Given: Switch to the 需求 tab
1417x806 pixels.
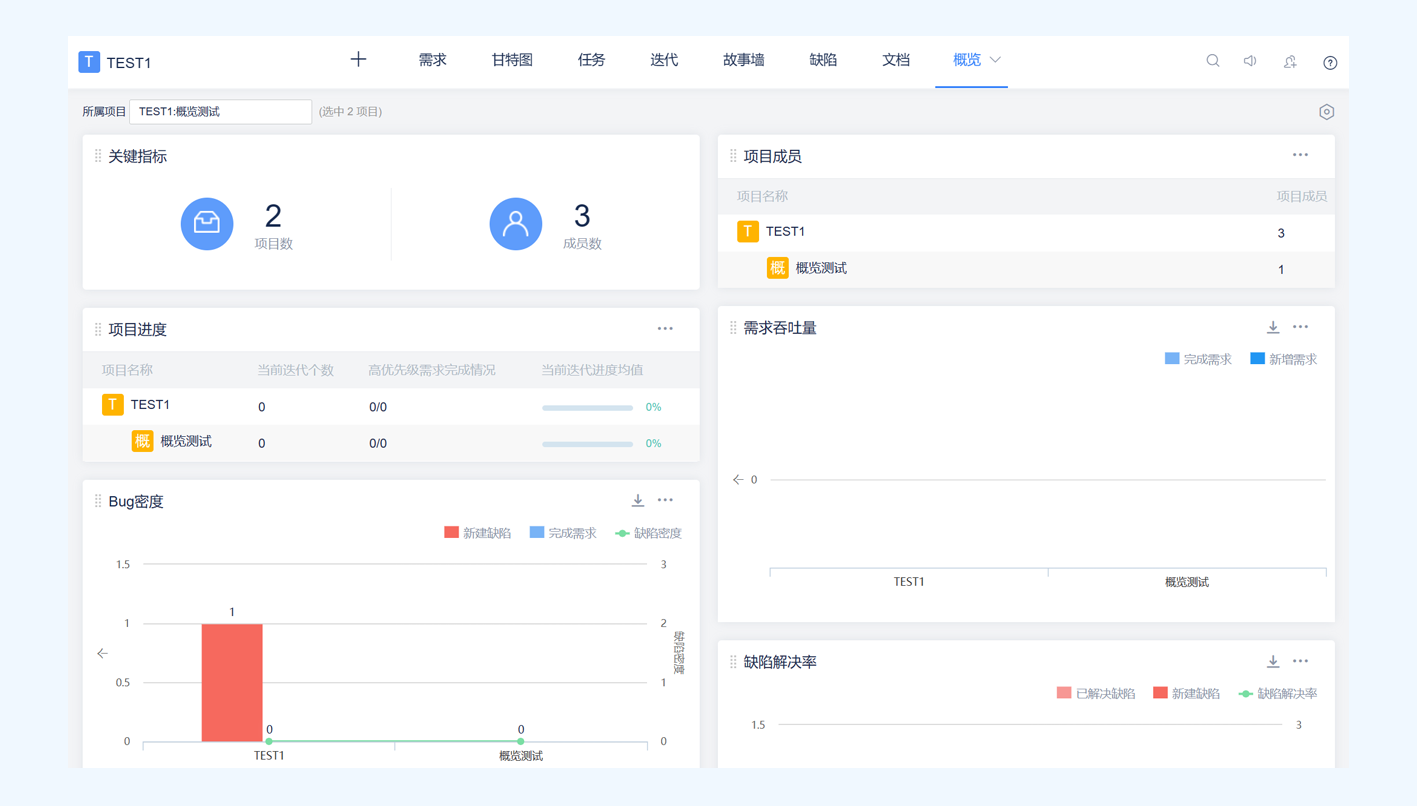Looking at the screenshot, I should 432,60.
